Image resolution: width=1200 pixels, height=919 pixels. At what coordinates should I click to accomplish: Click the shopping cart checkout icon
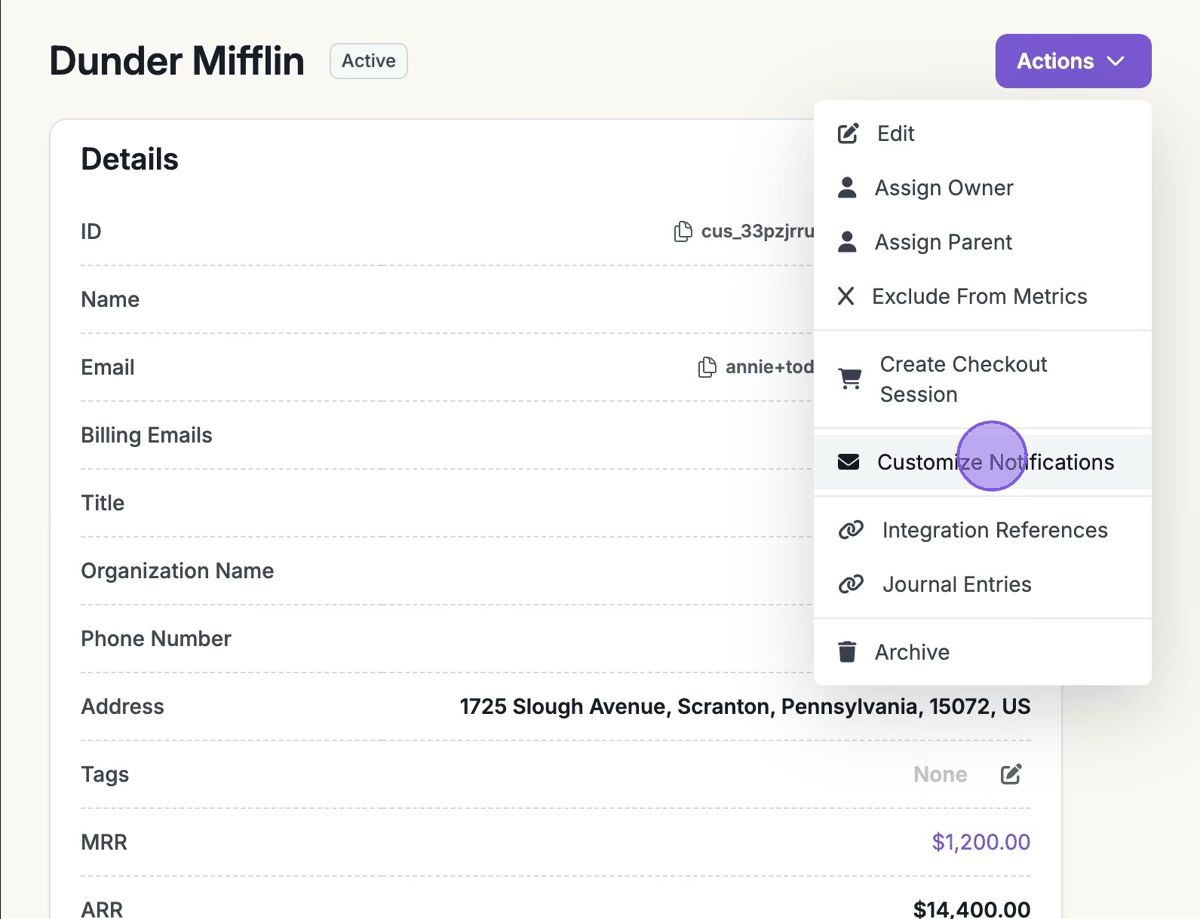tap(850, 379)
